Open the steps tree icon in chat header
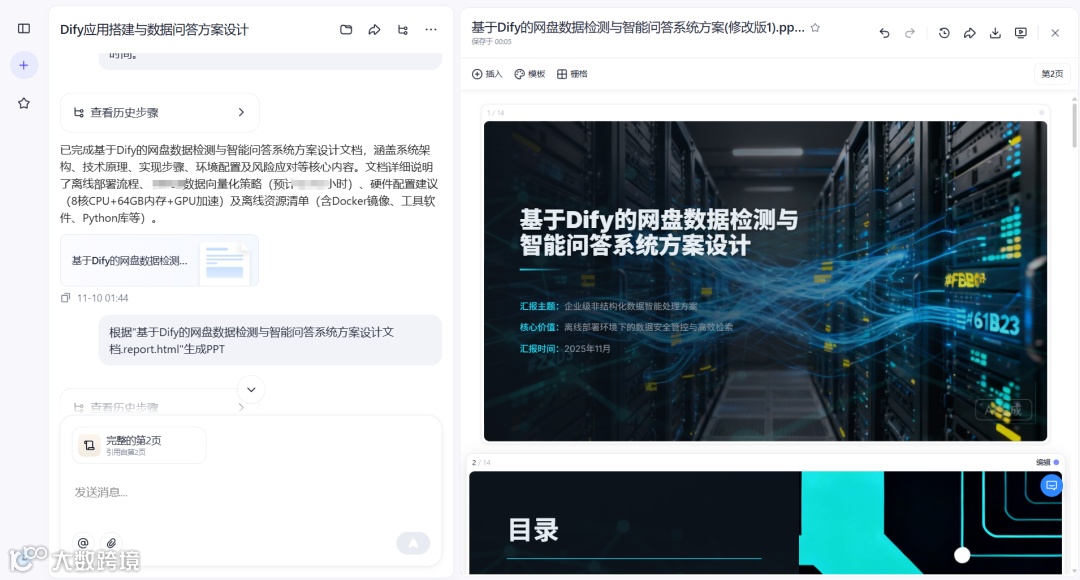Screen dimensions: 1080x580 pos(403,30)
